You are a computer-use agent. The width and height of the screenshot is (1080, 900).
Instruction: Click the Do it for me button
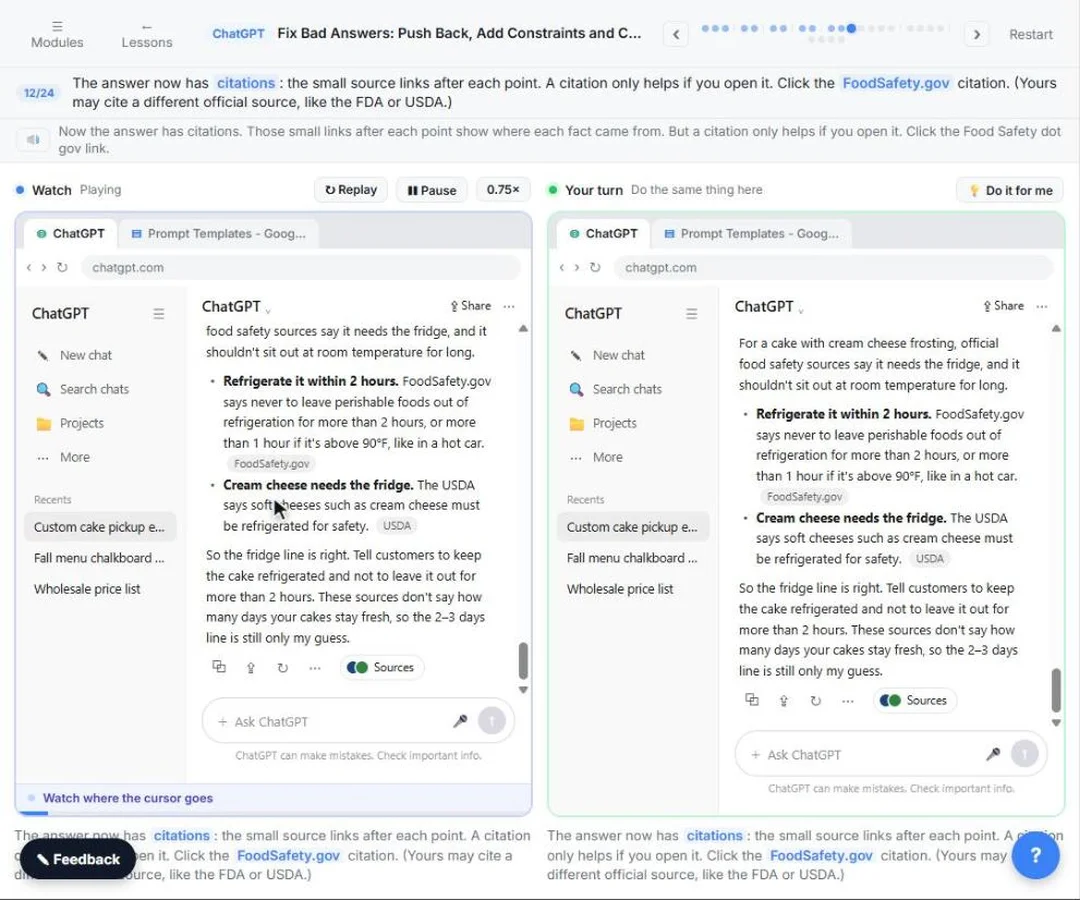click(1010, 190)
